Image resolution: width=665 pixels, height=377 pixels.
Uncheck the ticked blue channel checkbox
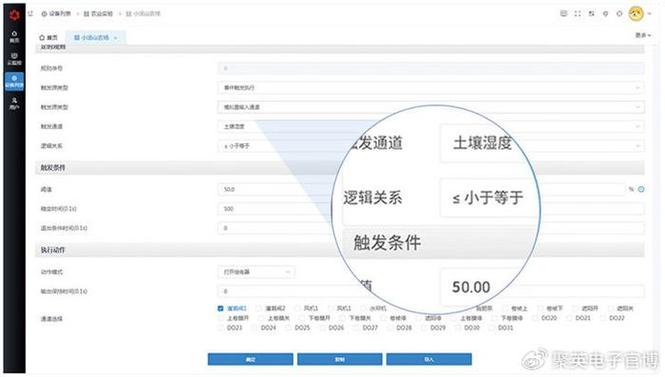[221, 308]
